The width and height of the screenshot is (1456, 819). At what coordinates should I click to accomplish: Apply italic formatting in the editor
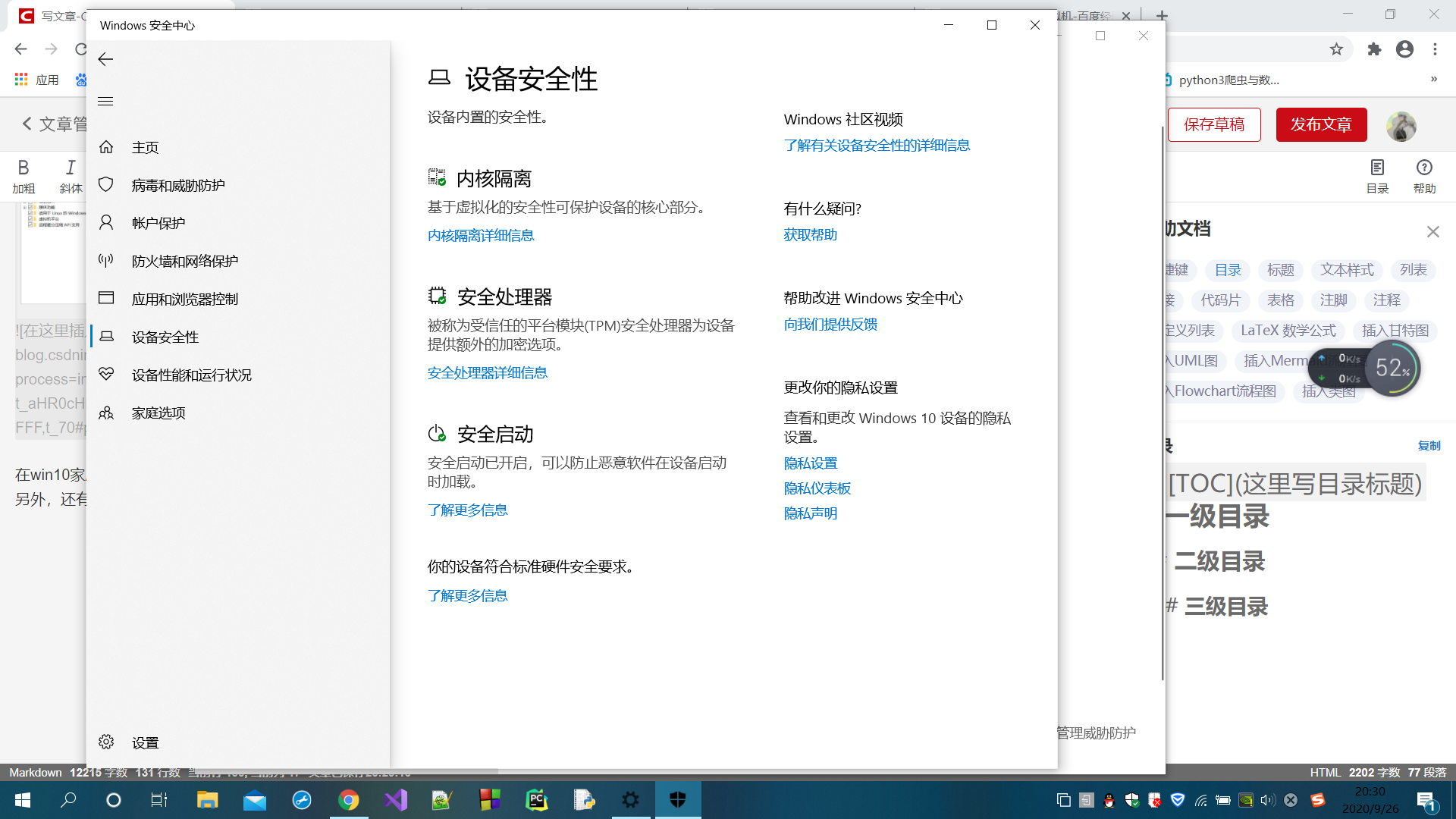pos(70,176)
